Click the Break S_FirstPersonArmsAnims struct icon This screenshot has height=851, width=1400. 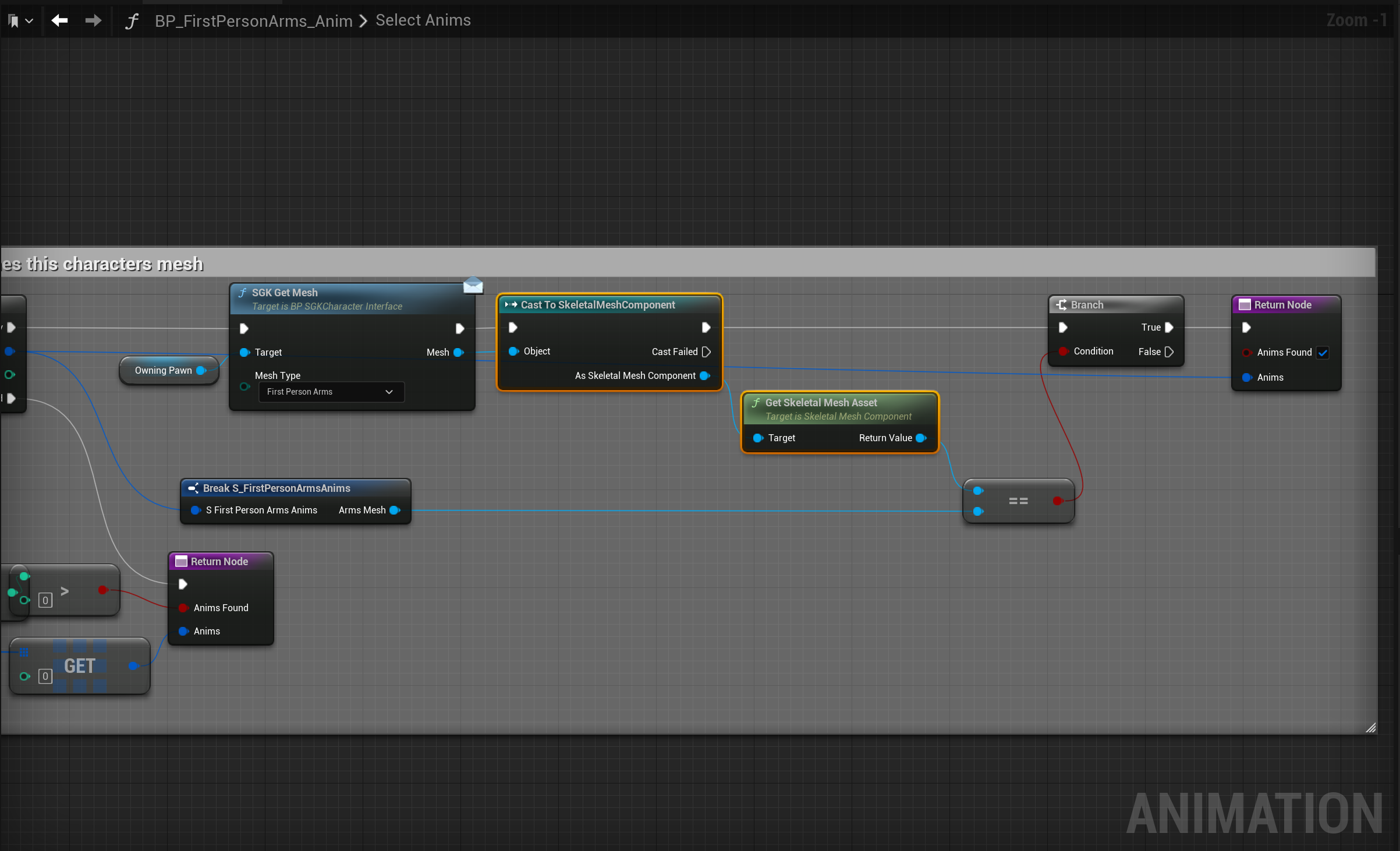[193, 488]
